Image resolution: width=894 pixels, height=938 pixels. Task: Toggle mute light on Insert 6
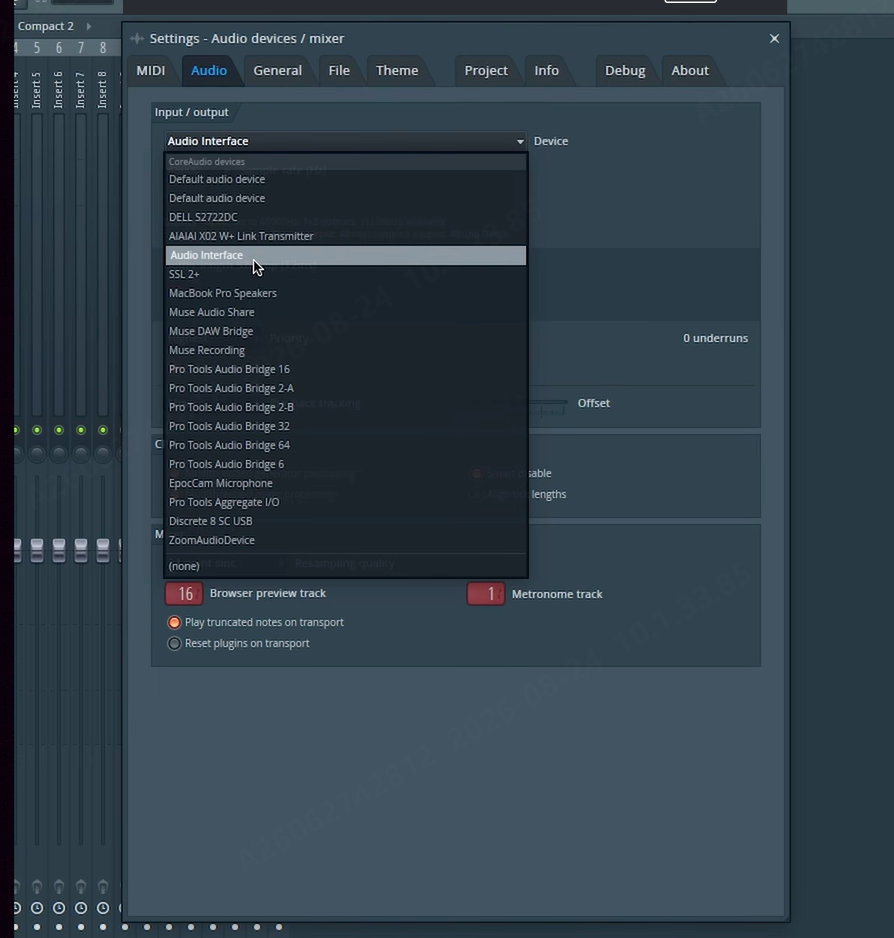[59, 430]
